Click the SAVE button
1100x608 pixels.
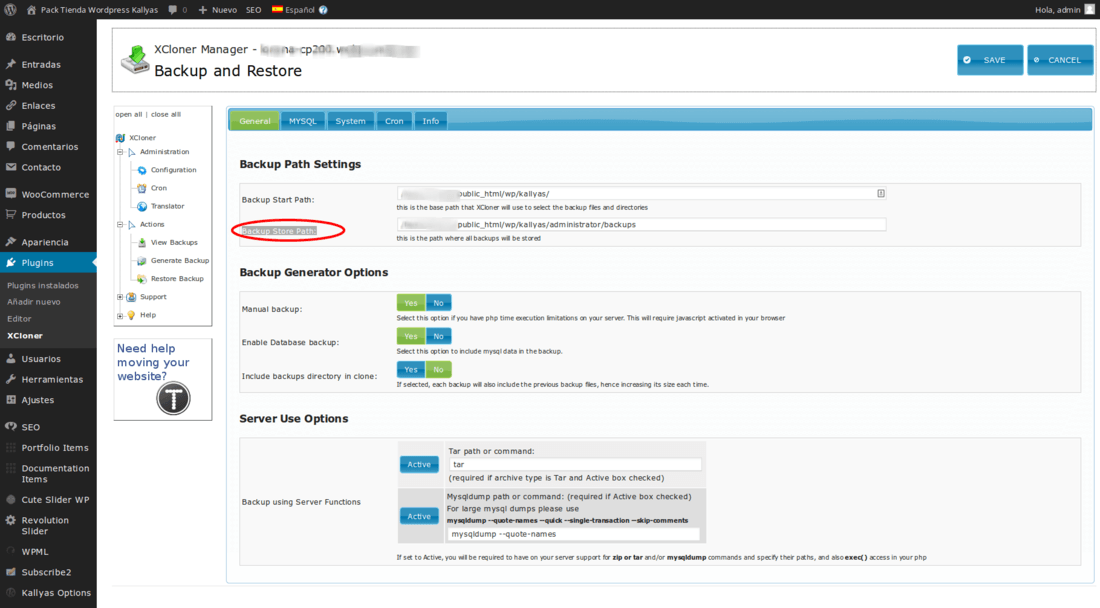tap(990, 60)
